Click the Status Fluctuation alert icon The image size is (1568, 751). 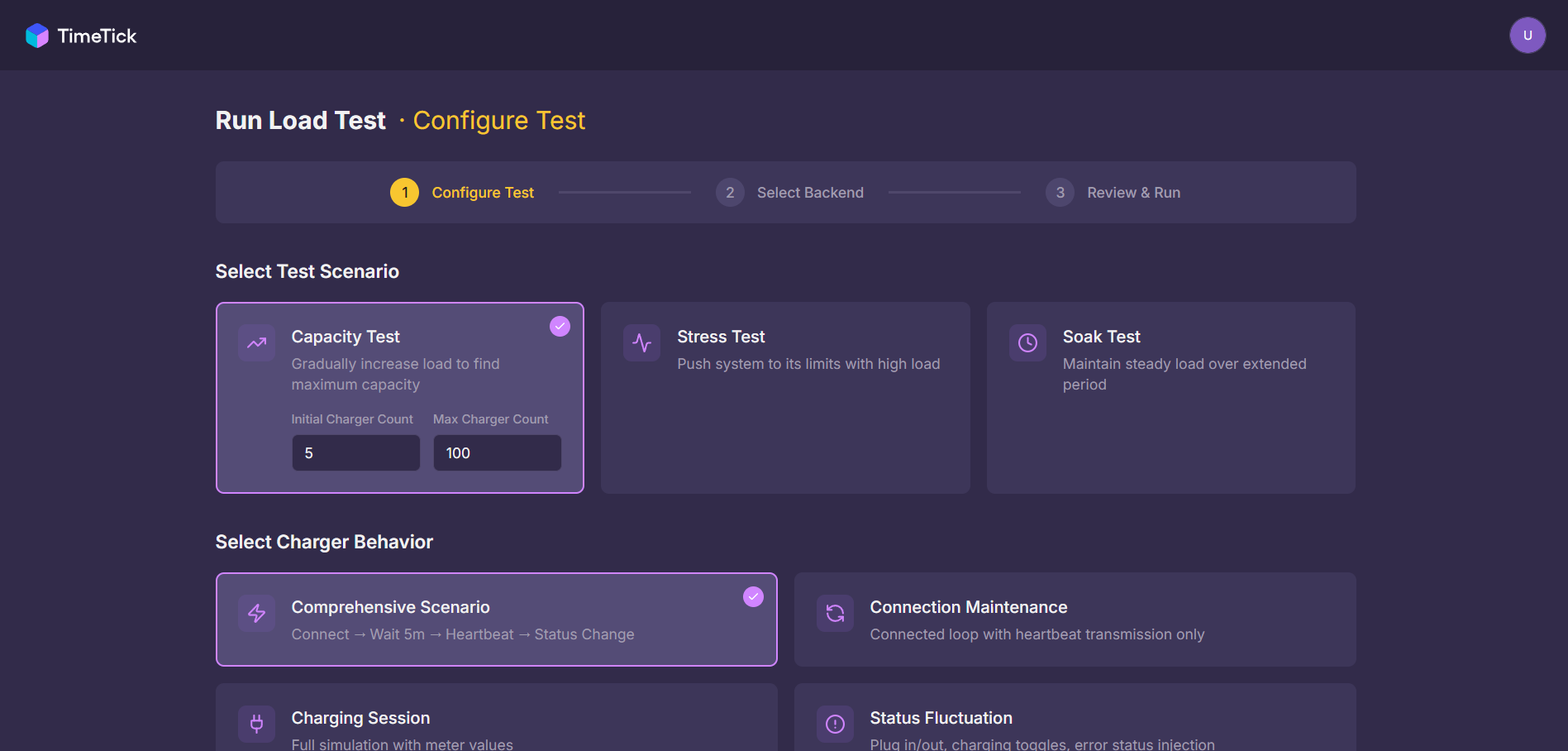(x=835, y=723)
